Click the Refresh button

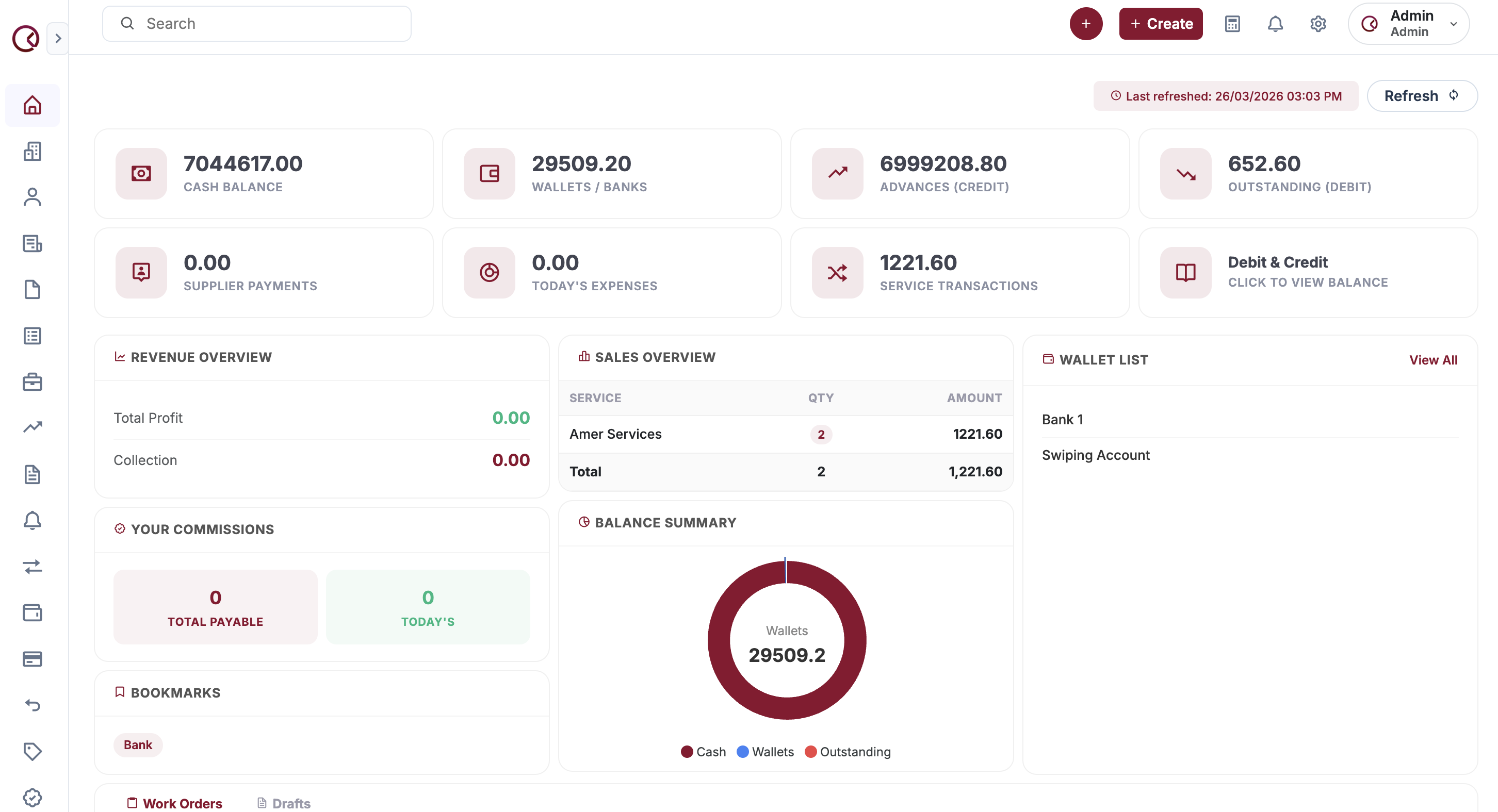click(x=1422, y=95)
